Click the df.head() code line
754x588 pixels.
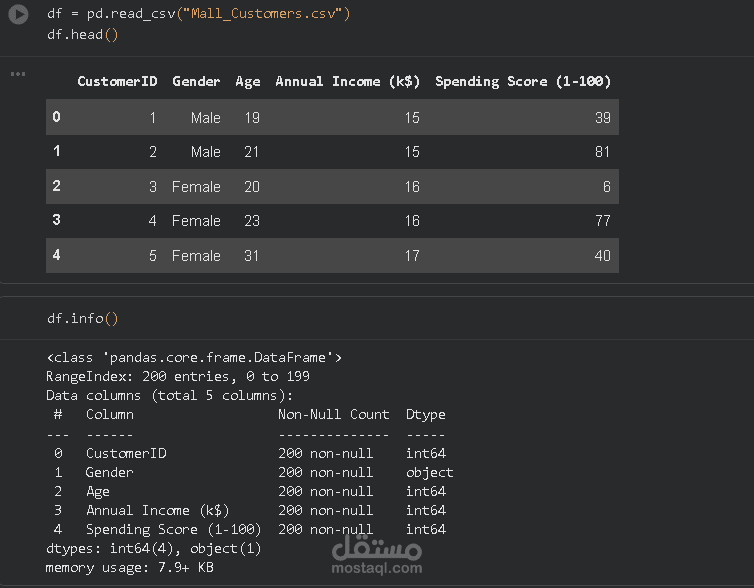coord(82,35)
